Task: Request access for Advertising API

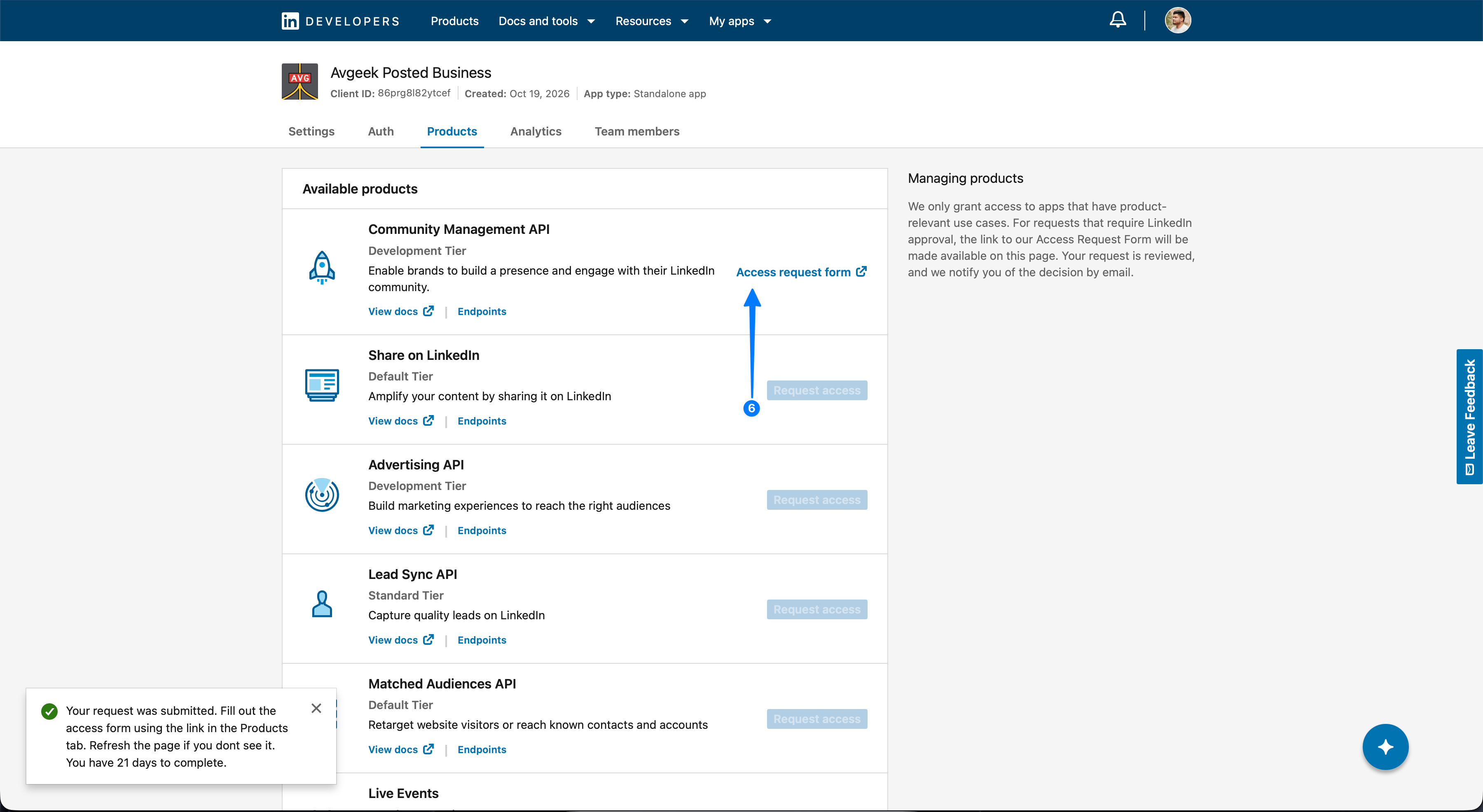Action: pyautogui.click(x=816, y=499)
